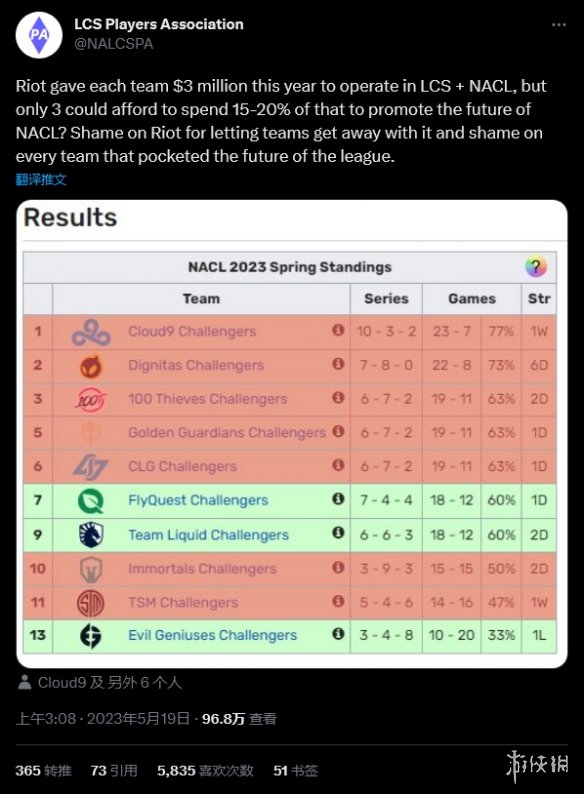Open FlyQuest Challengers team link
The image size is (584, 794).
click(x=198, y=500)
